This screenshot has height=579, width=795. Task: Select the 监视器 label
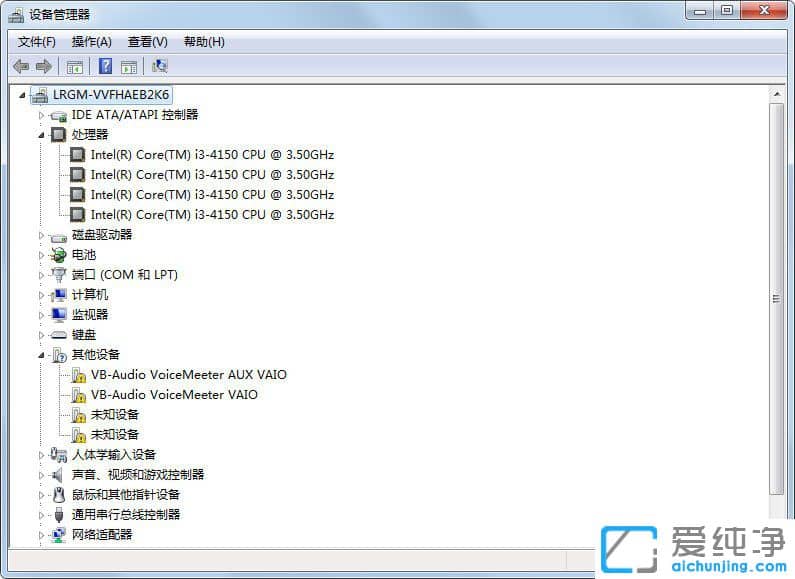point(90,315)
